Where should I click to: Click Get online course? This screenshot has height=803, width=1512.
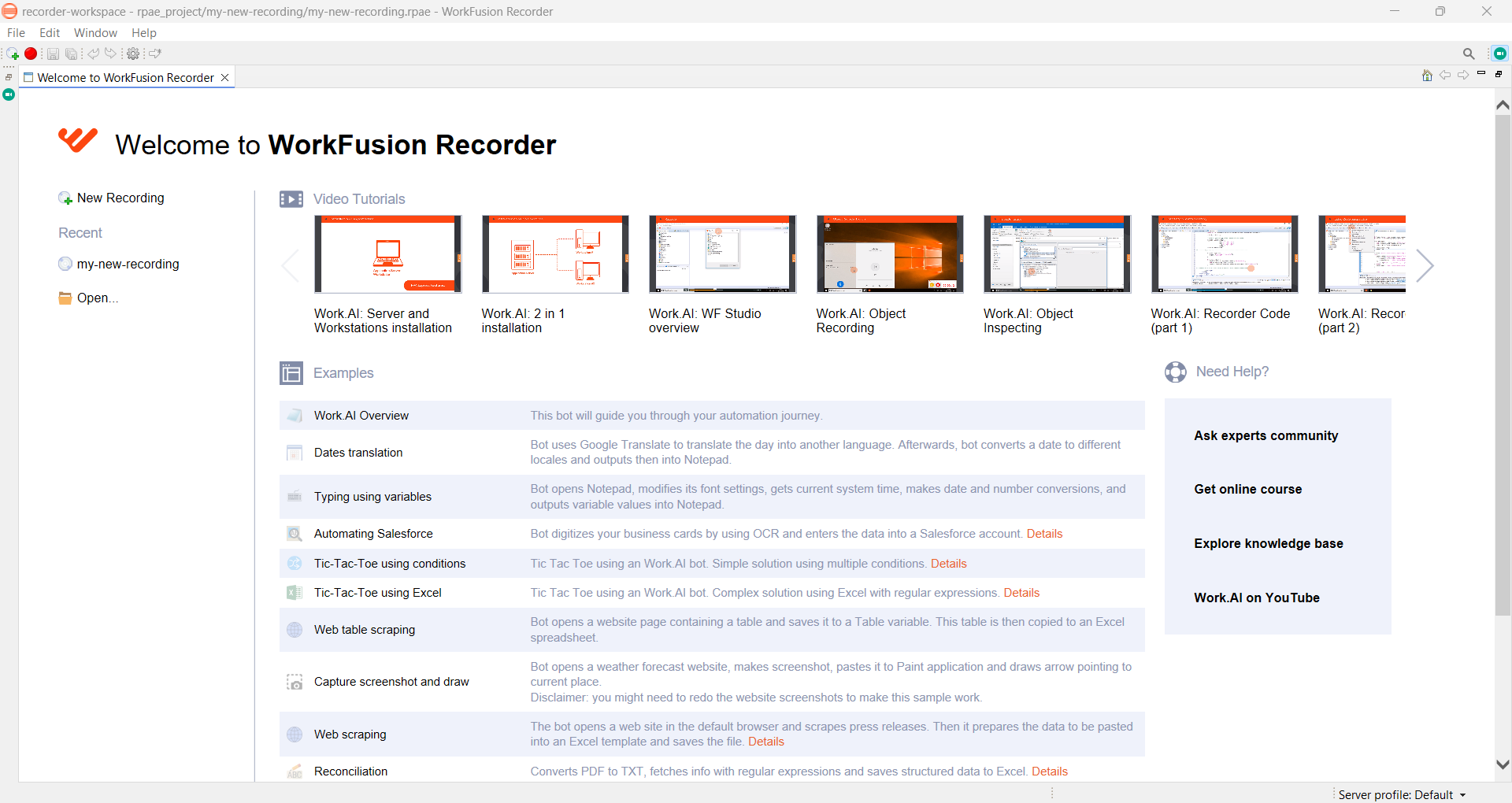tap(1247, 489)
